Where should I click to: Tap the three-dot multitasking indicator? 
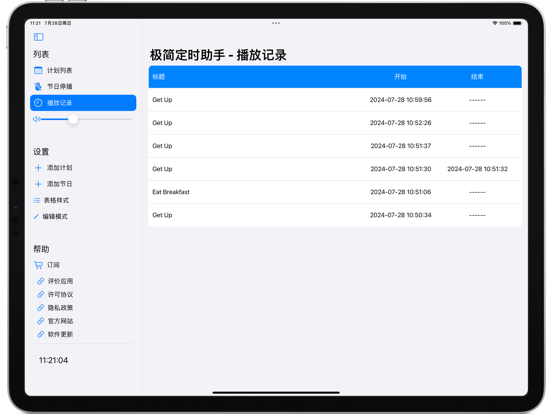tap(276, 23)
